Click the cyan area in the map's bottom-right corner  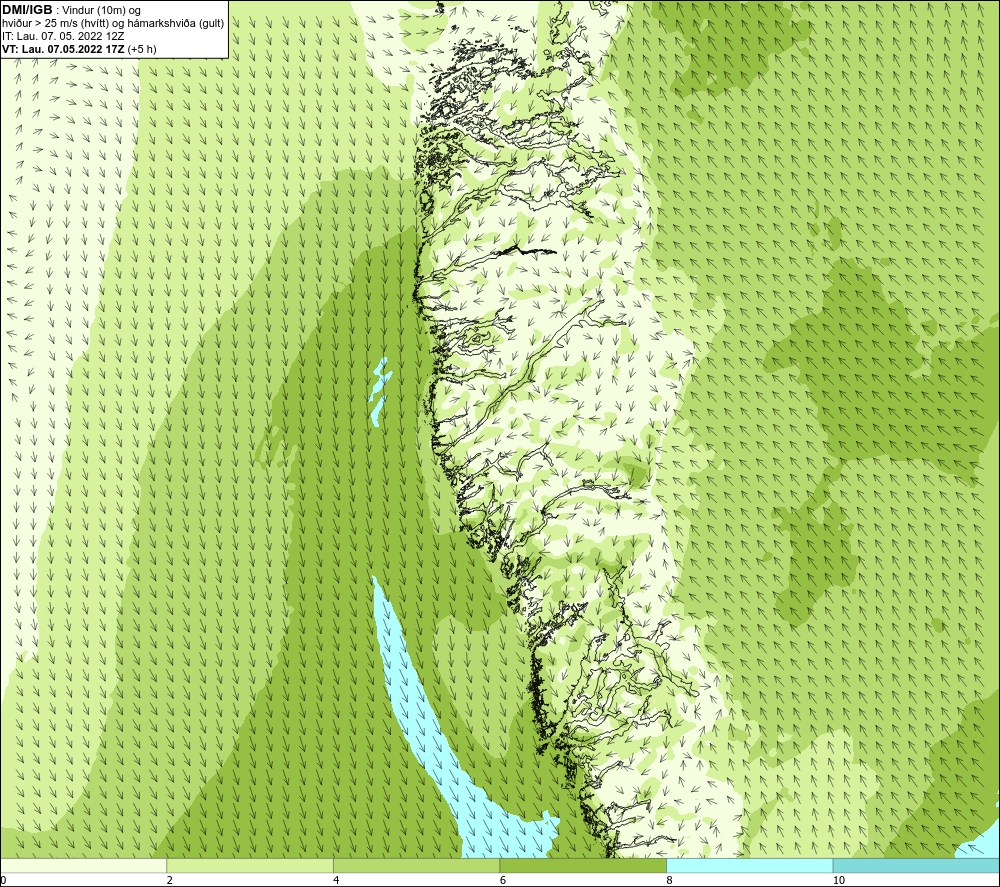click(981, 845)
